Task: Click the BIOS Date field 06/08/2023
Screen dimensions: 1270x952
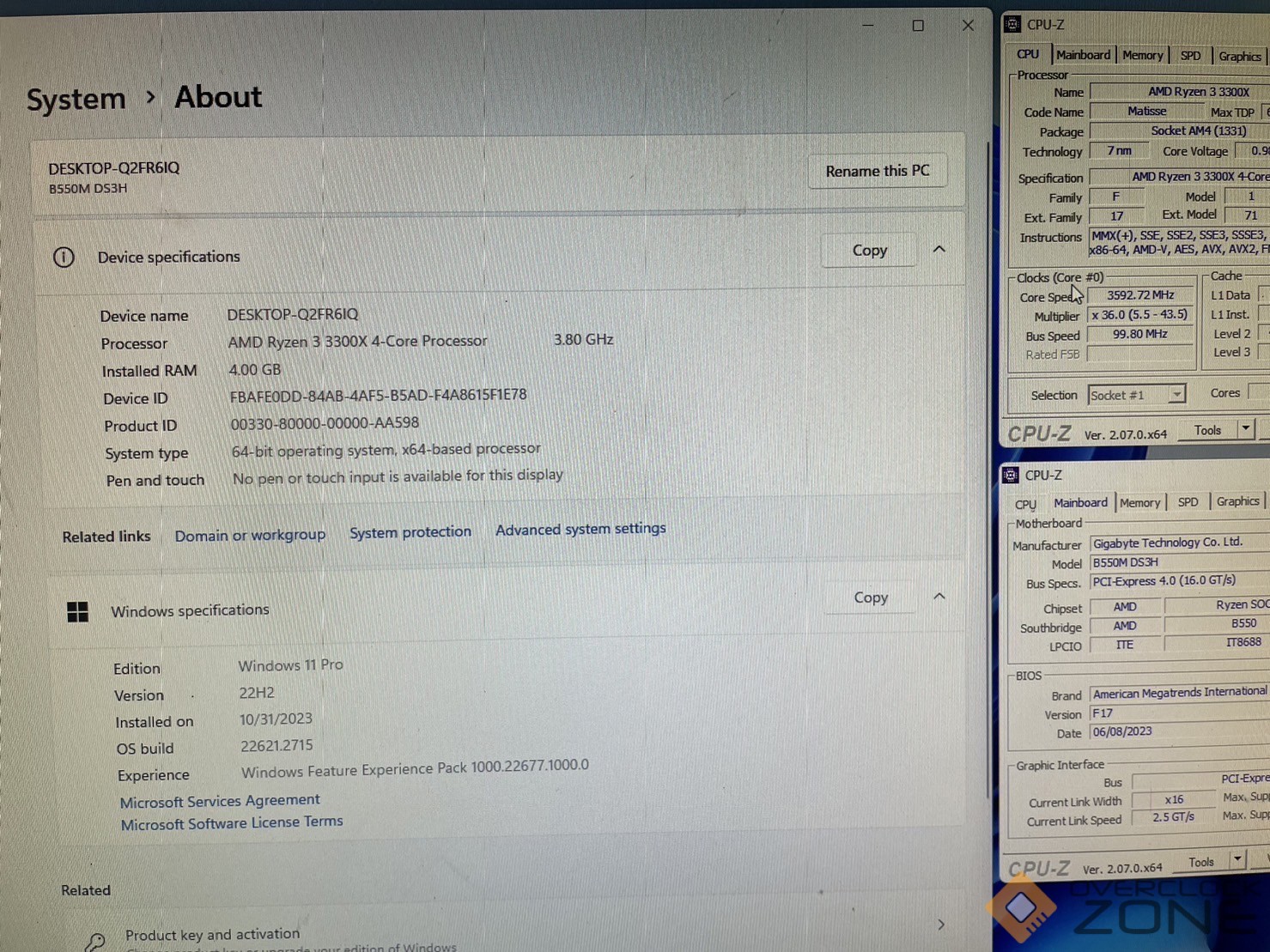Action: 1180,732
